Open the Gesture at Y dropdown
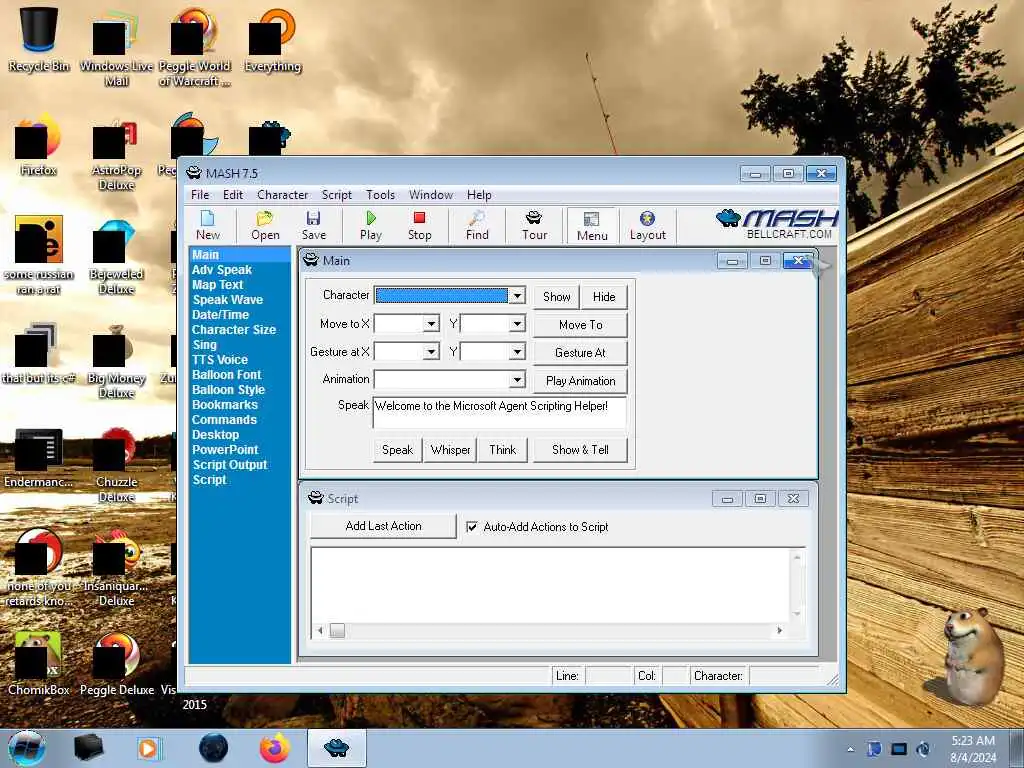1024x768 pixels. 517,352
